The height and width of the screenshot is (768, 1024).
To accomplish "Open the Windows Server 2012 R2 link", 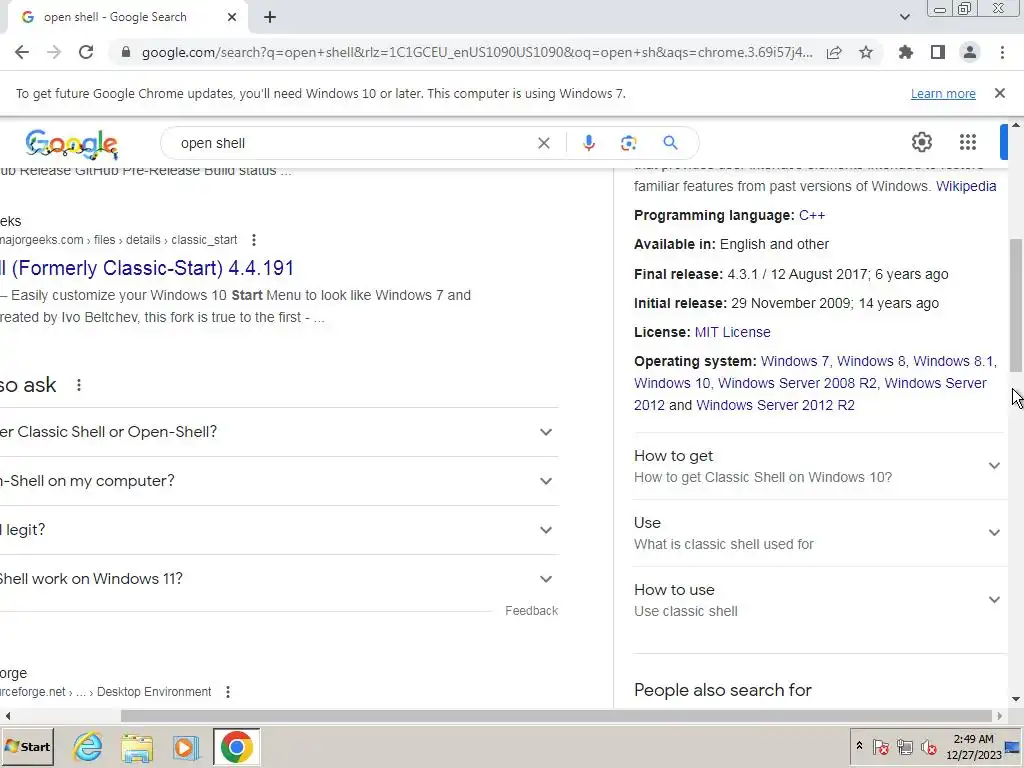I will point(775,406).
